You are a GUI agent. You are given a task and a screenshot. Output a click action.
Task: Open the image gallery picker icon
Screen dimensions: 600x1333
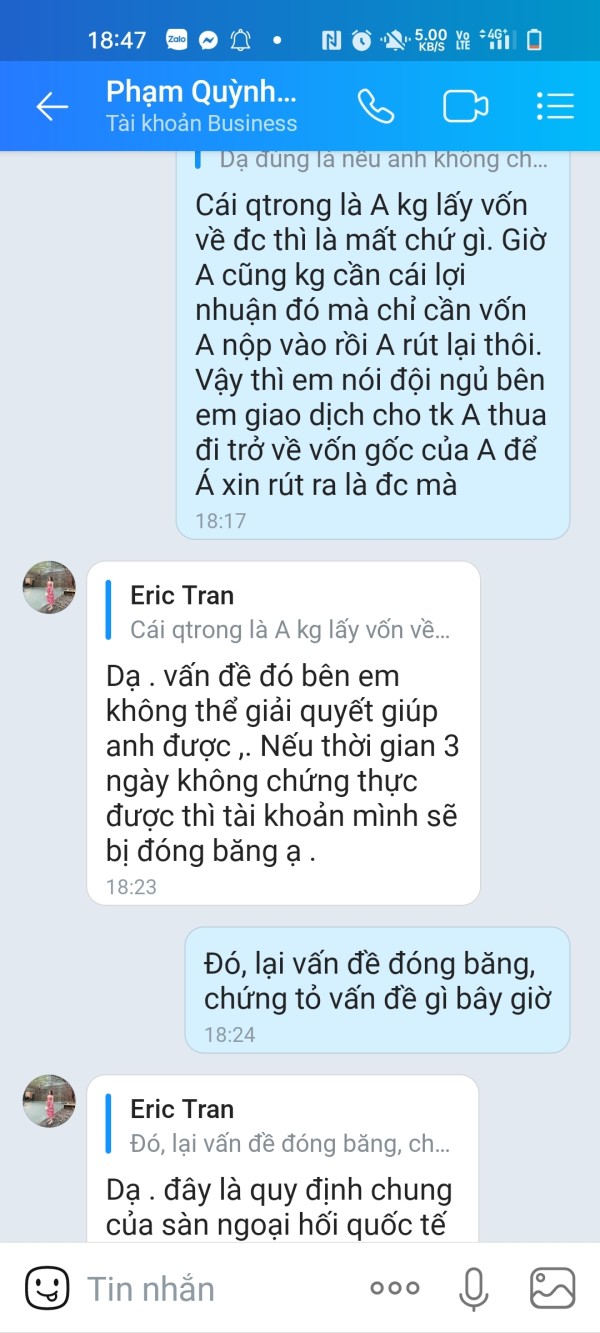tap(553, 1288)
